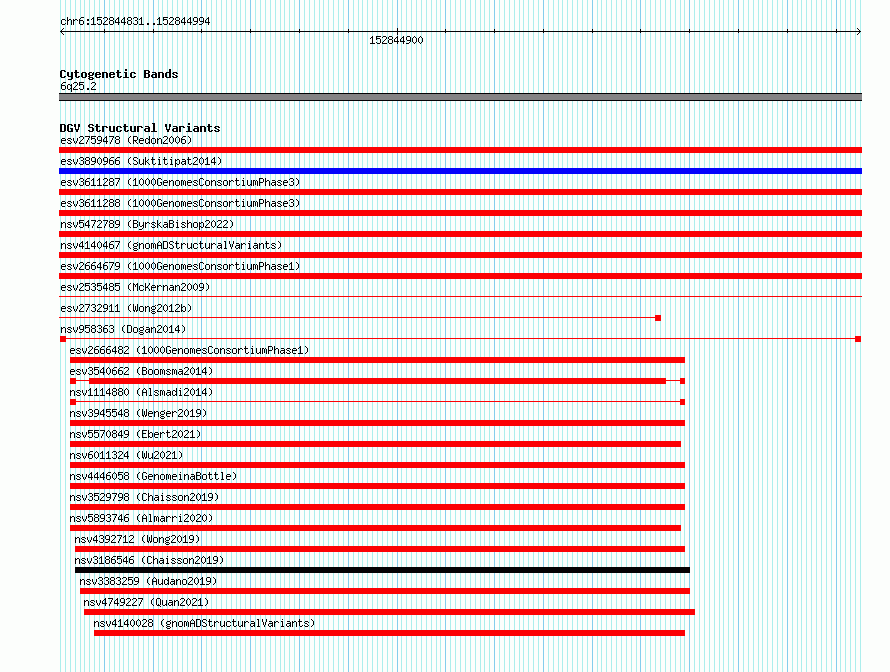Click nsv3186546 (Chaisson2019) label

point(149,560)
